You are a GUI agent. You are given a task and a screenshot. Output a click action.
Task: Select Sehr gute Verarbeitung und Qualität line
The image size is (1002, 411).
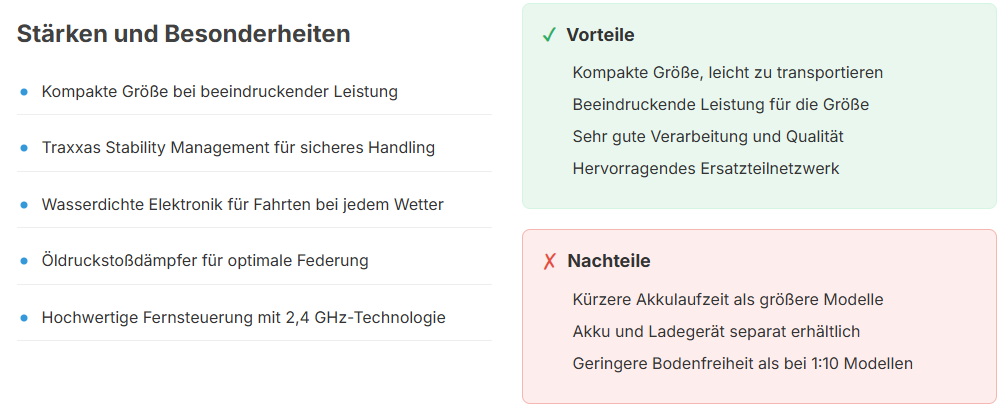point(708,136)
